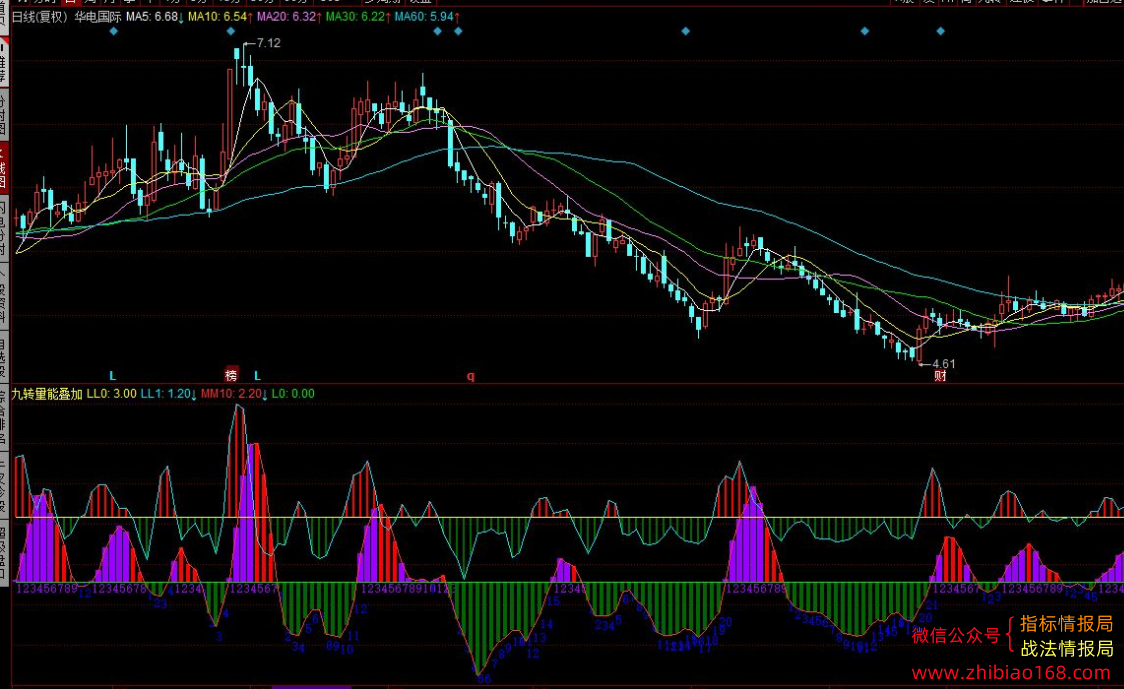Click the 日线(复权) period label
Image resolution: width=1124 pixels, height=689 pixels.
[x=40, y=16]
